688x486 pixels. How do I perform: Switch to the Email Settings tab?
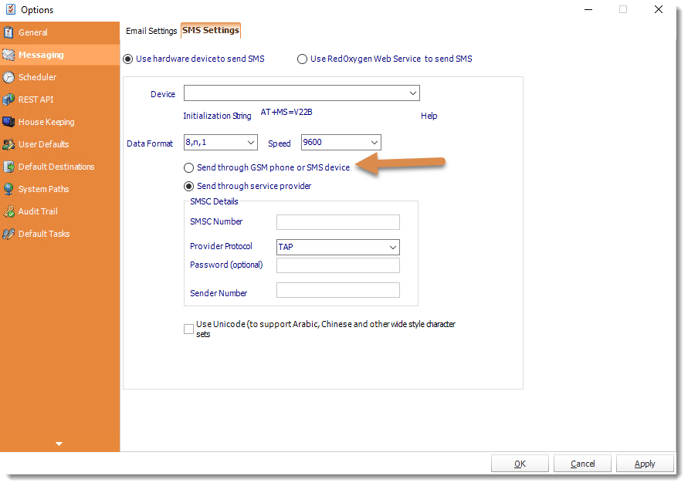tap(151, 31)
